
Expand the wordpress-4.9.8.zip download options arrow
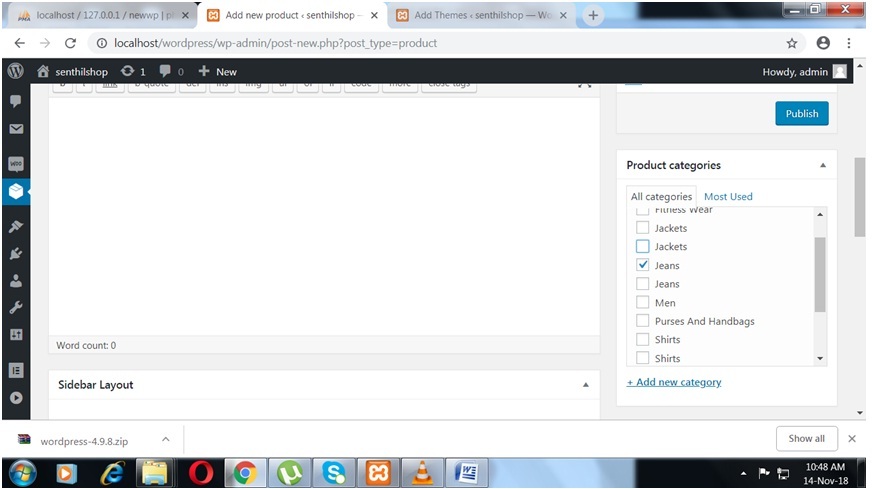tap(166, 439)
